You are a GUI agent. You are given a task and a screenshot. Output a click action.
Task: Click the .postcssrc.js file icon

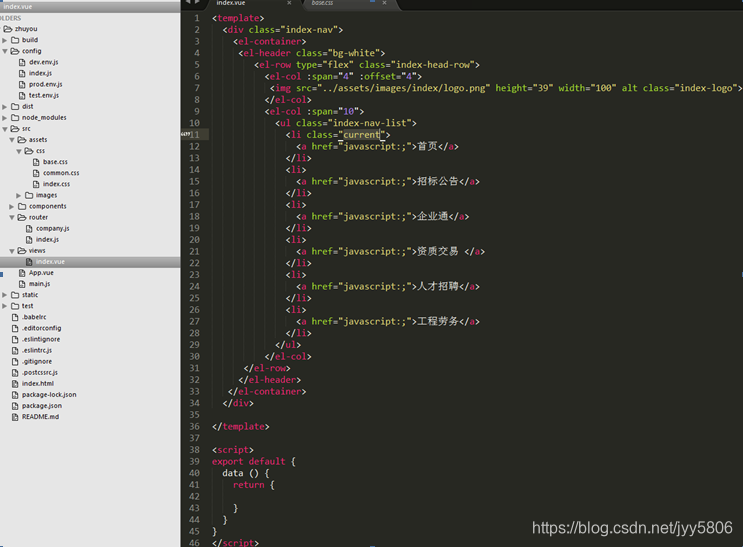point(15,373)
